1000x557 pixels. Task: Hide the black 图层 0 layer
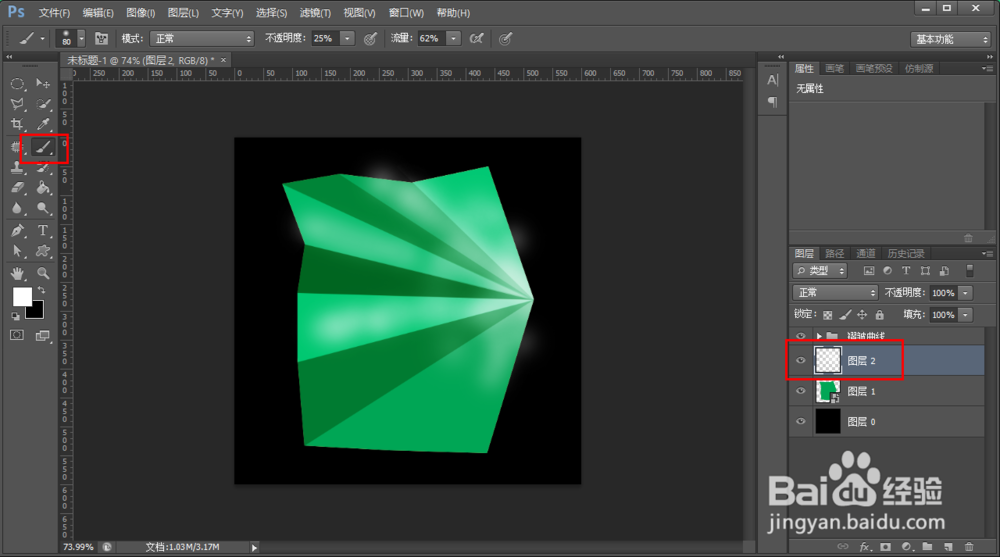(800, 422)
